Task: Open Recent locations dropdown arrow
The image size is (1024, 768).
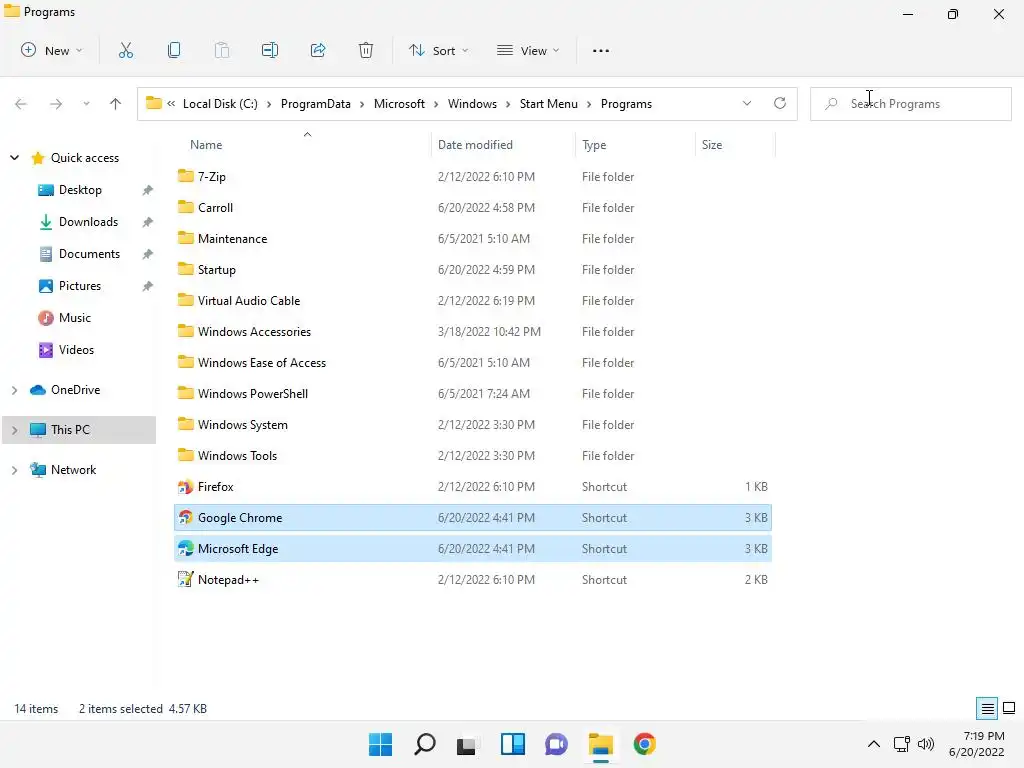Action: [86, 104]
